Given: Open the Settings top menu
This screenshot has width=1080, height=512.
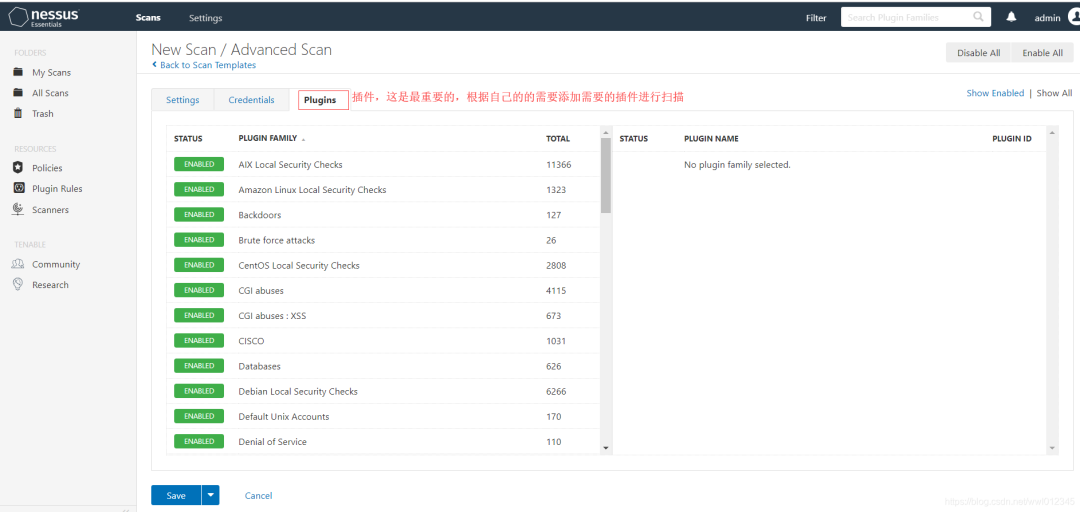Looking at the screenshot, I should pyautogui.click(x=205, y=18).
